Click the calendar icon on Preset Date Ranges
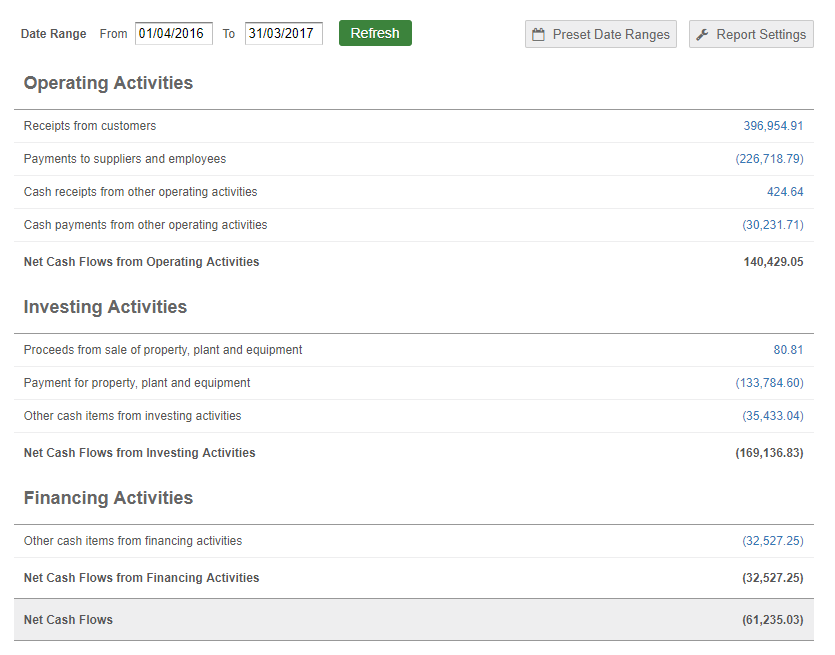The width and height of the screenshot is (835, 655). (x=539, y=34)
